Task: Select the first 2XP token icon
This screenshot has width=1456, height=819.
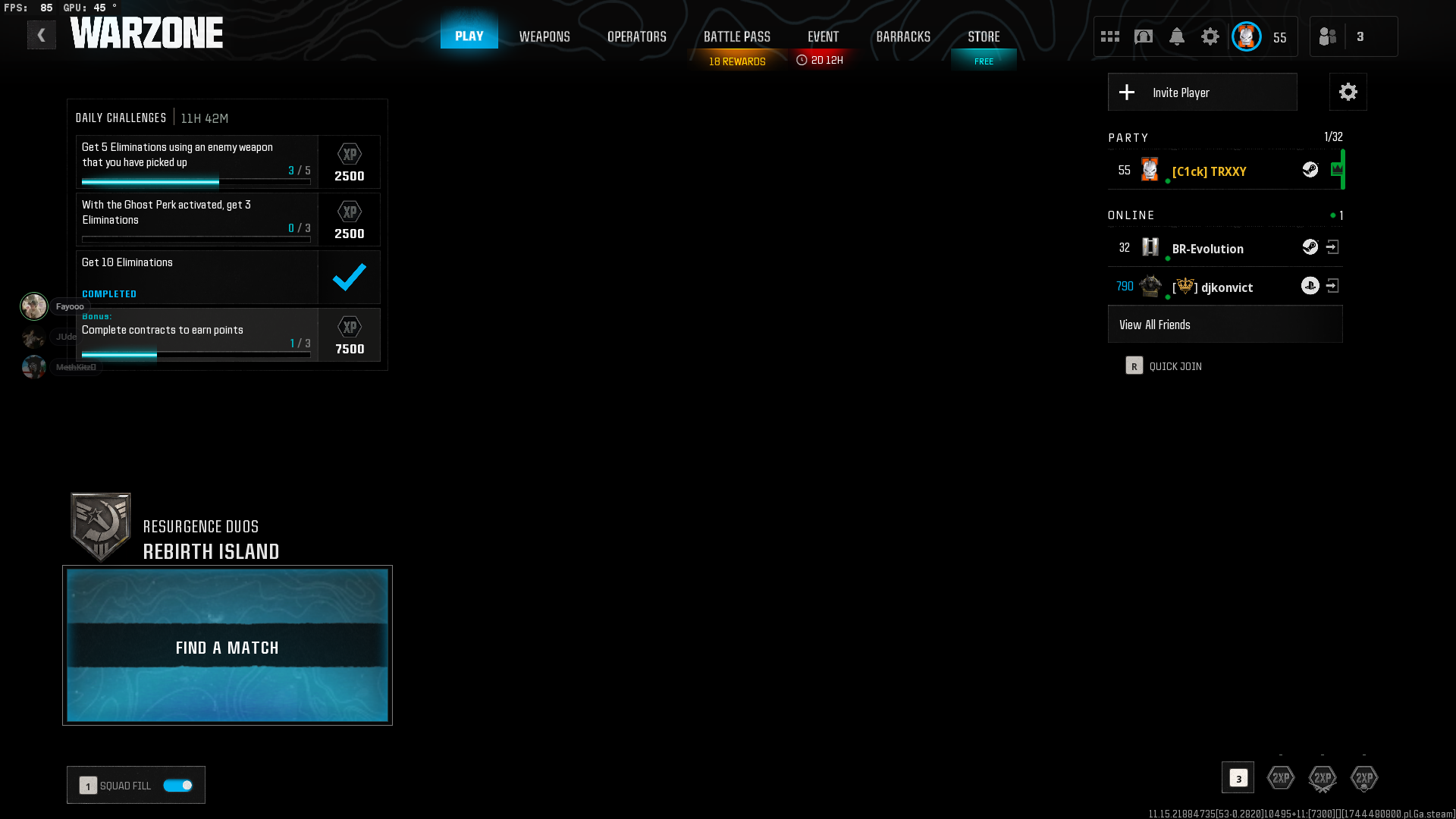Action: point(1281,777)
